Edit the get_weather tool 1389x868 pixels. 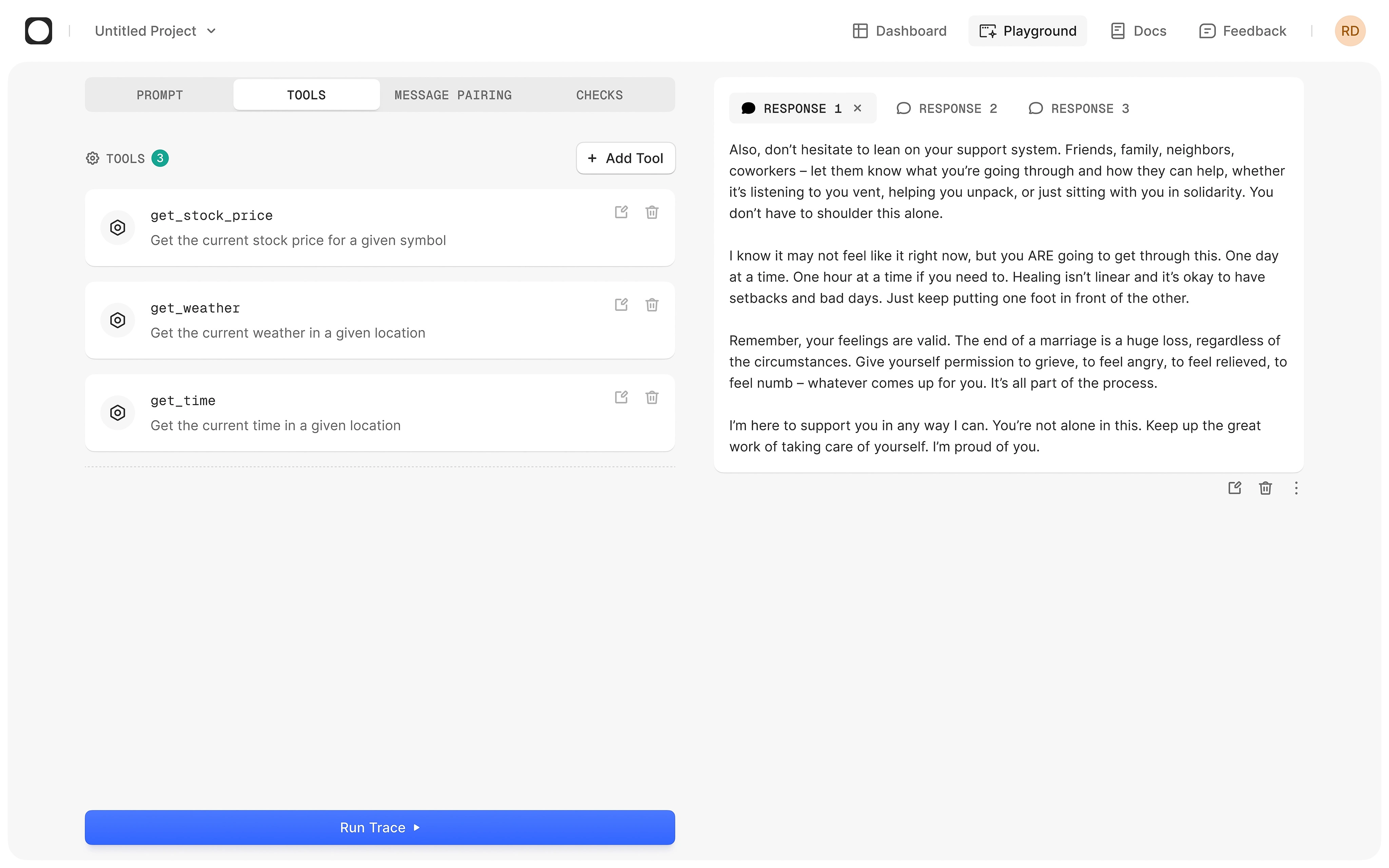pyautogui.click(x=621, y=304)
